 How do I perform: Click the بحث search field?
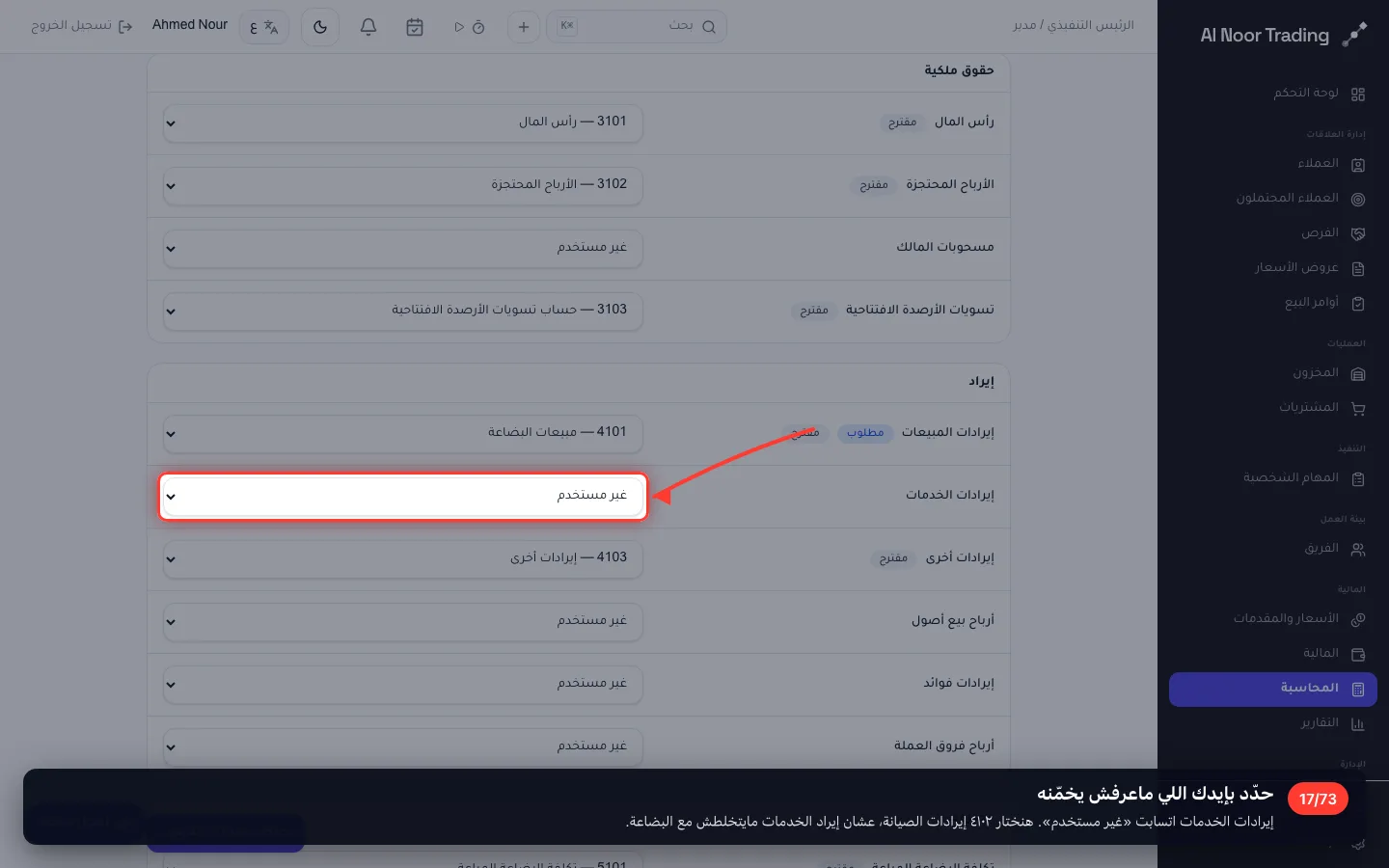pos(637,27)
